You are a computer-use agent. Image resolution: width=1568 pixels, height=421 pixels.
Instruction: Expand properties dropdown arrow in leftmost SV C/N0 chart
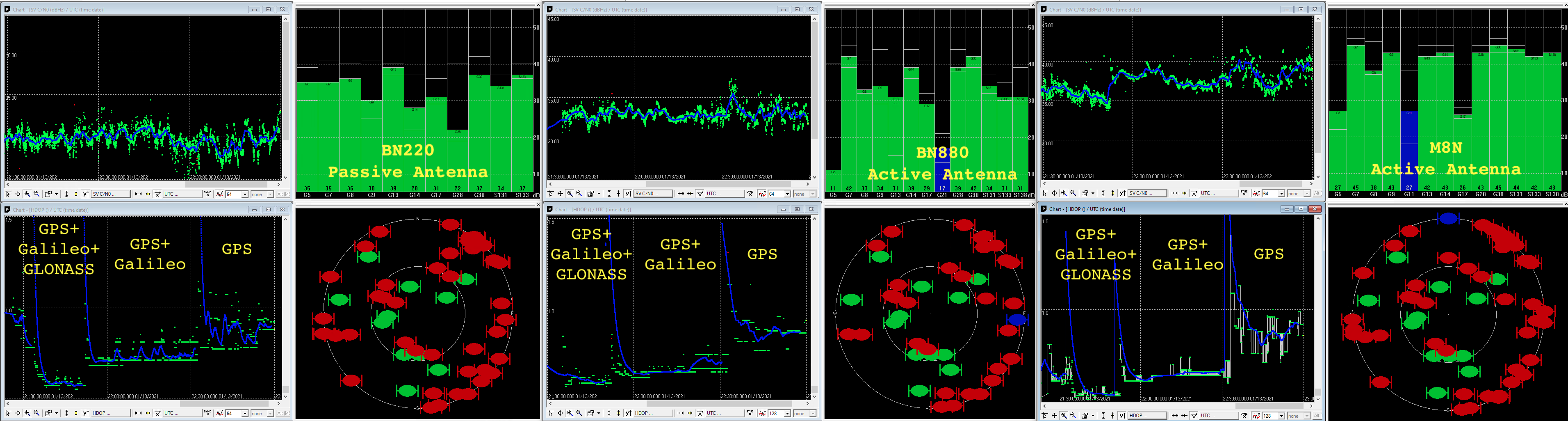pyautogui.click(x=57, y=194)
